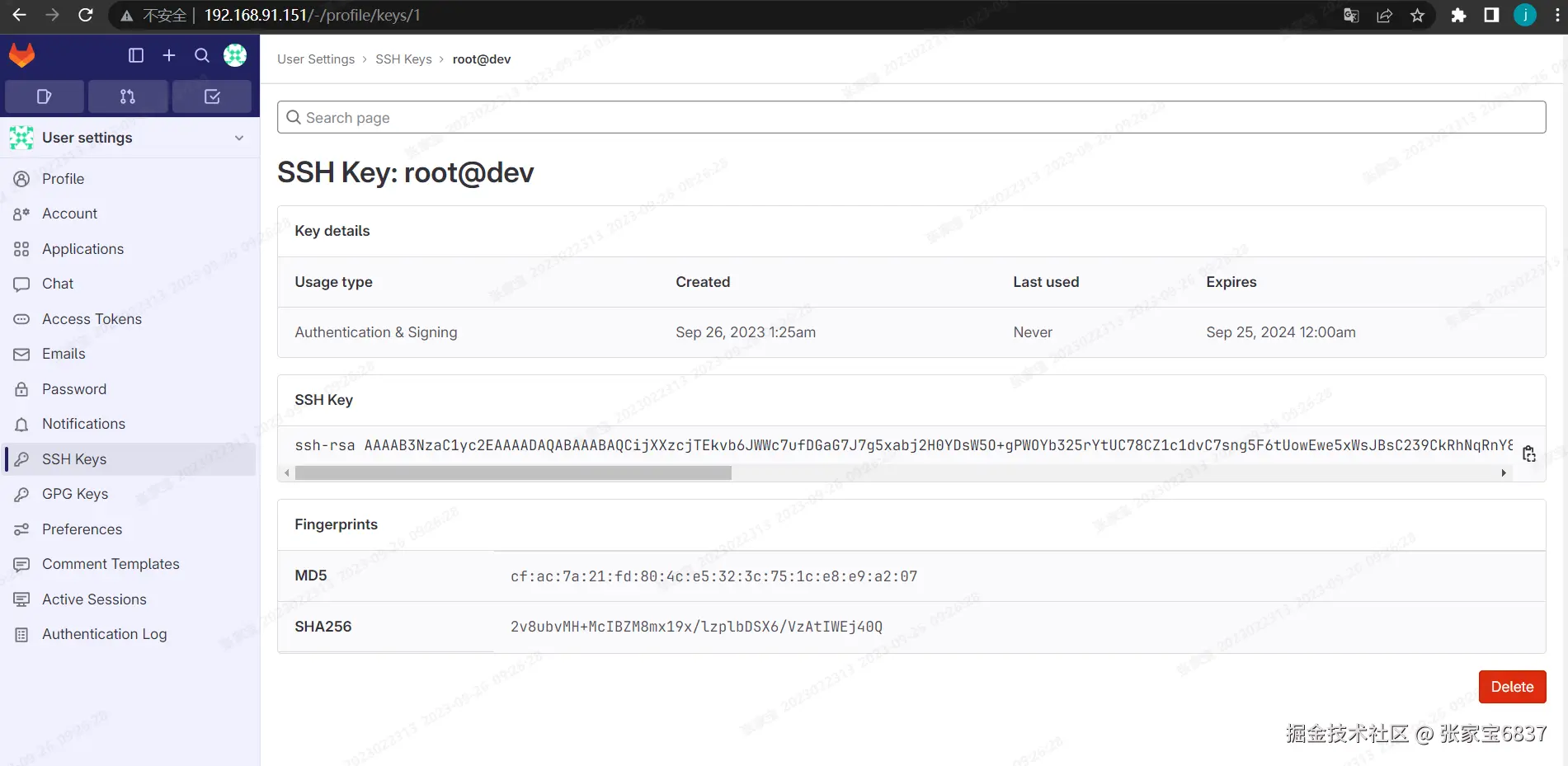
Task: Open GPG Keys page
Action: pos(130,494)
